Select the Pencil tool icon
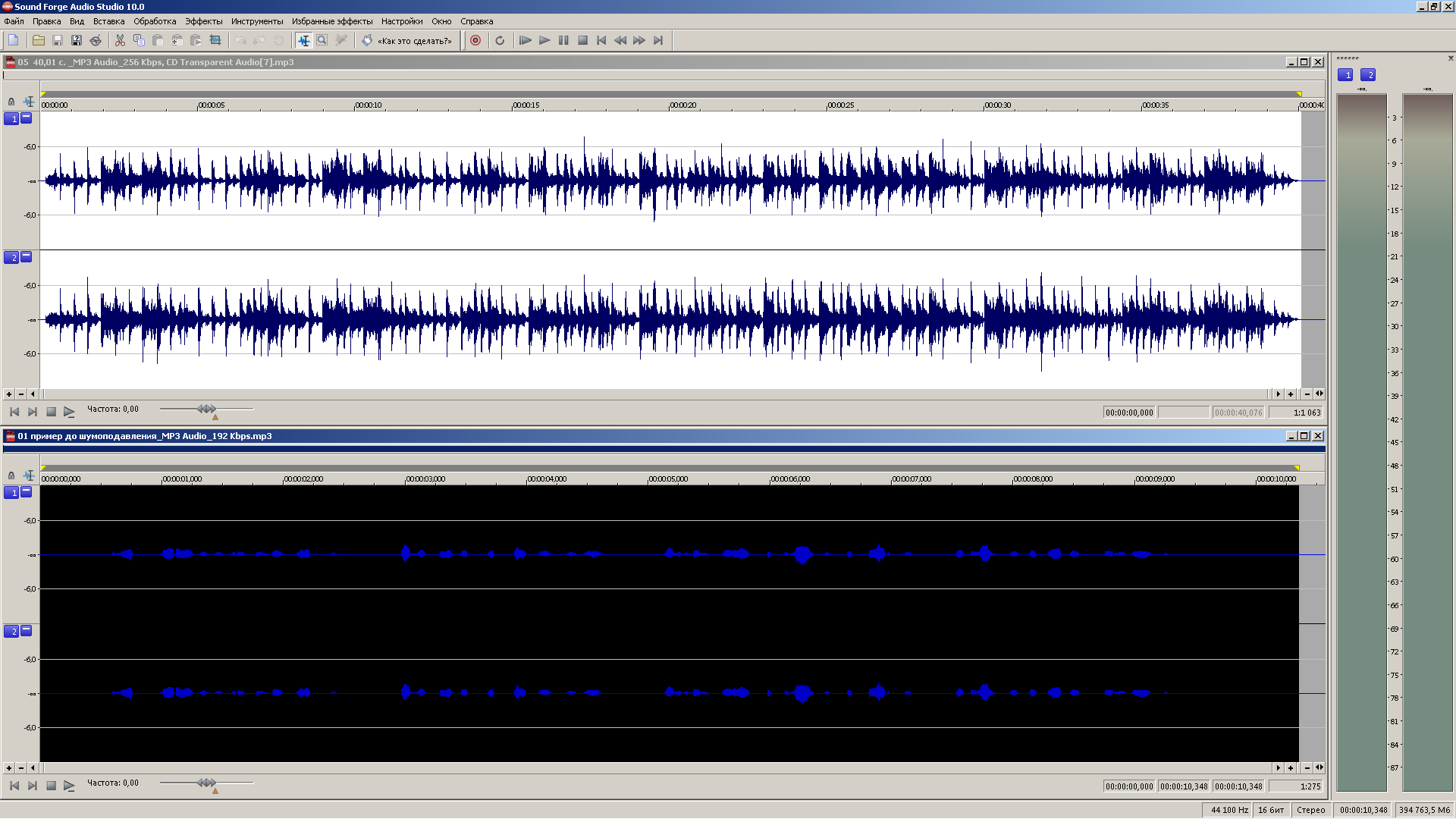Screen dimensions: 1456x819 341,40
